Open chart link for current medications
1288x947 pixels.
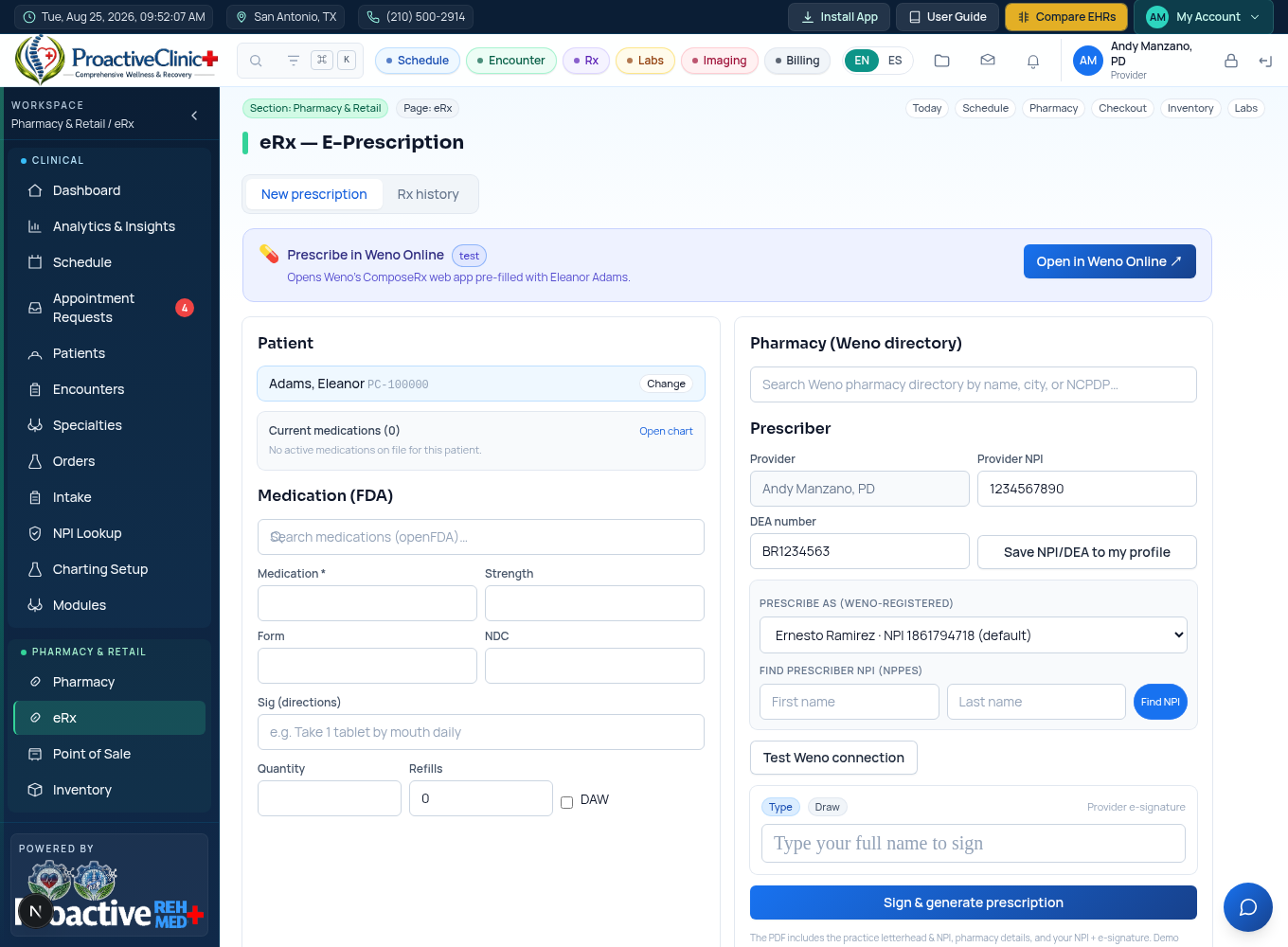click(x=666, y=431)
